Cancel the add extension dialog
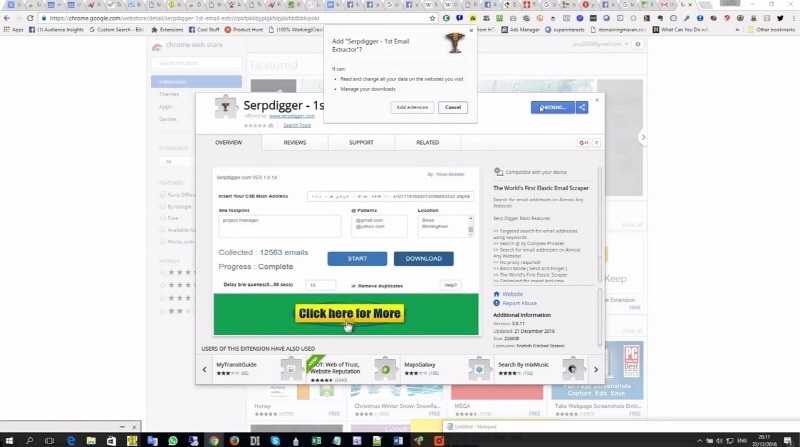The width and height of the screenshot is (800, 447). pos(453,107)
